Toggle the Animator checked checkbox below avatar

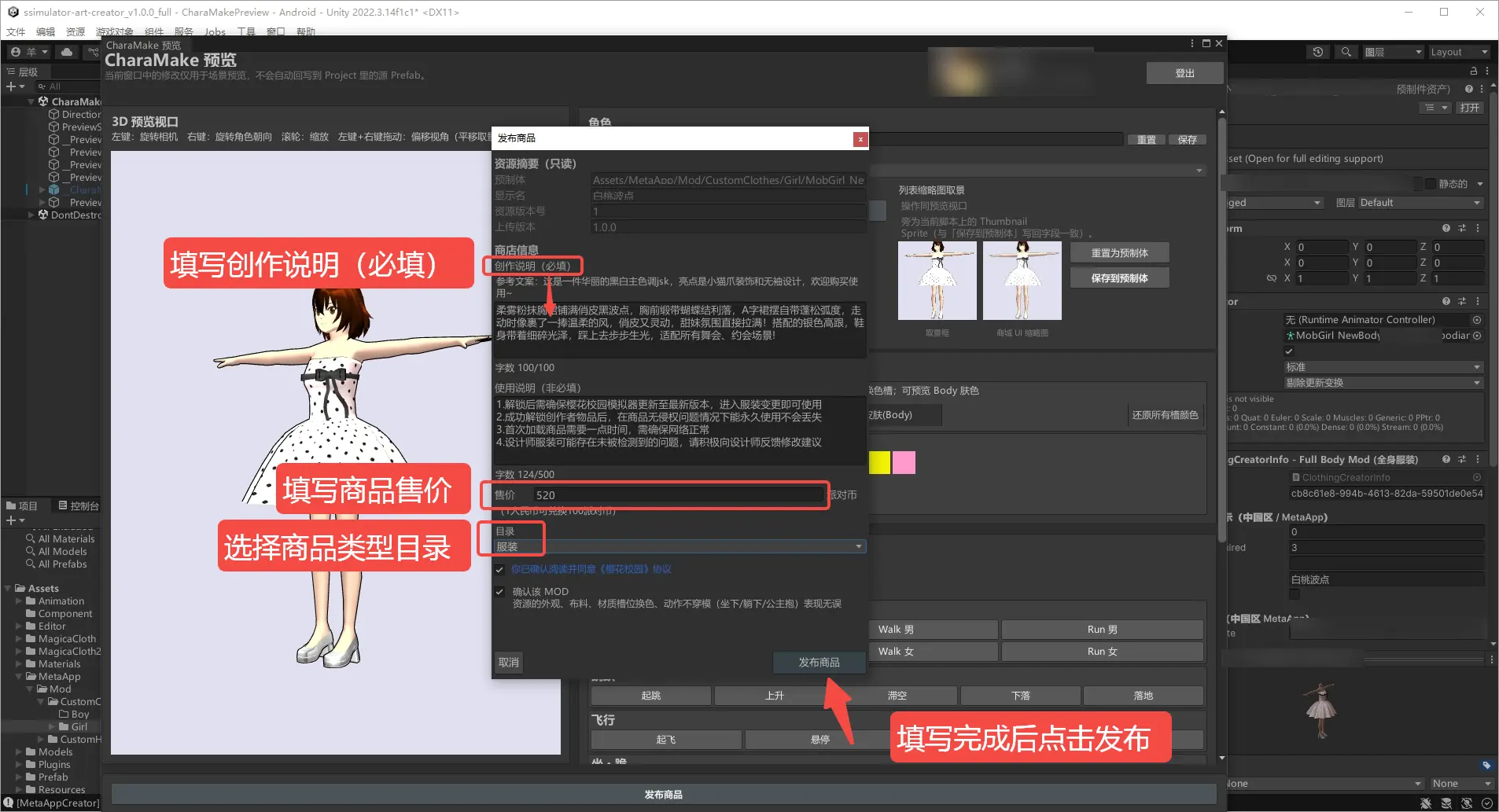click(x=1289, y=351)
